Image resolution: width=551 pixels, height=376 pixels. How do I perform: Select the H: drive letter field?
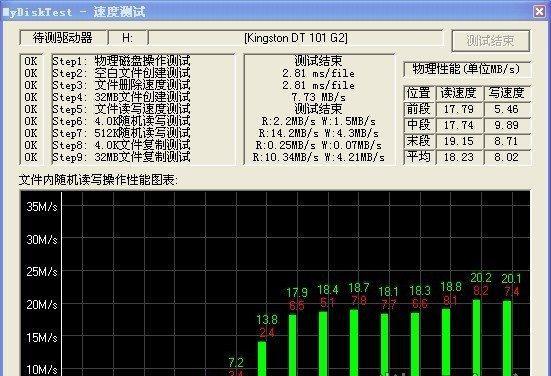tap(128, 38)
